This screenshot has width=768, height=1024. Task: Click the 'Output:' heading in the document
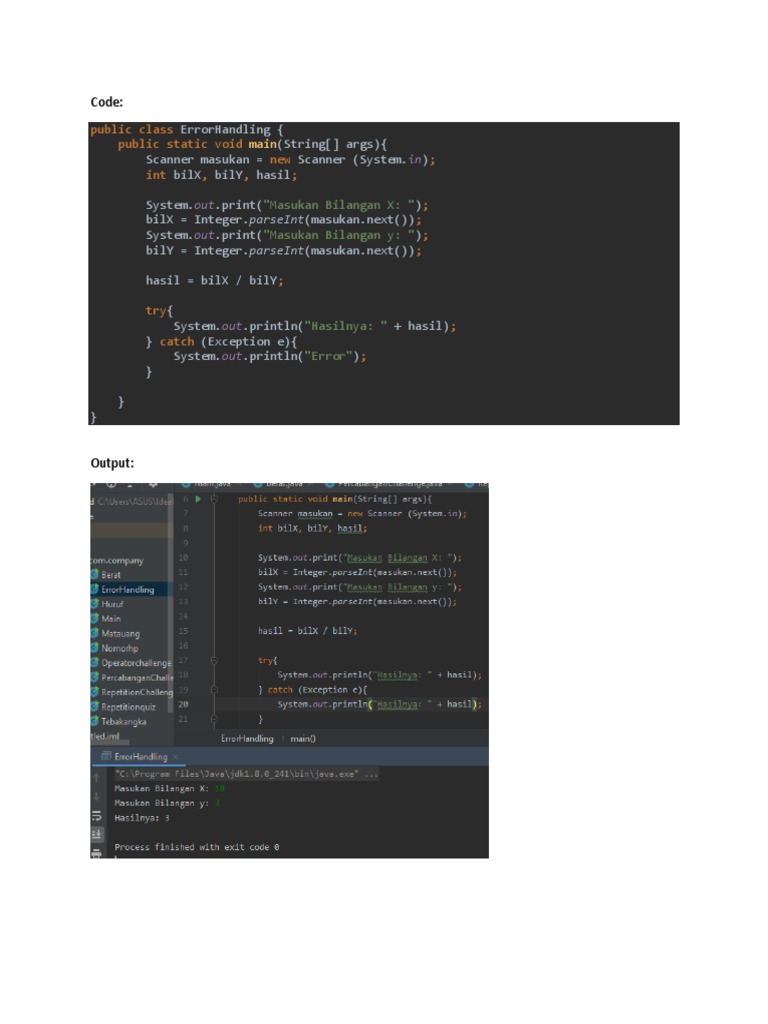click(112, 463)
